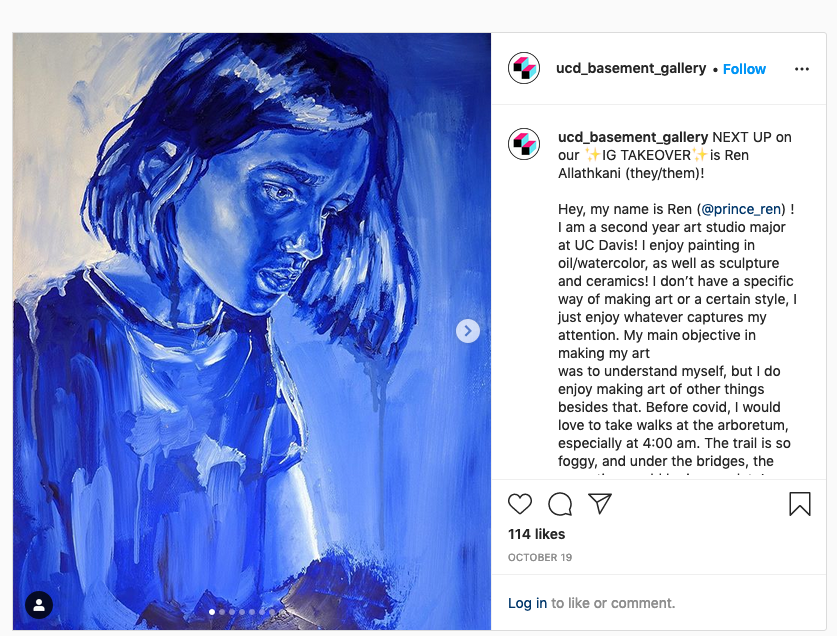Click the gallery avatar beside the caption
This screenshot has width=837, height=636.
pos(524,145)
